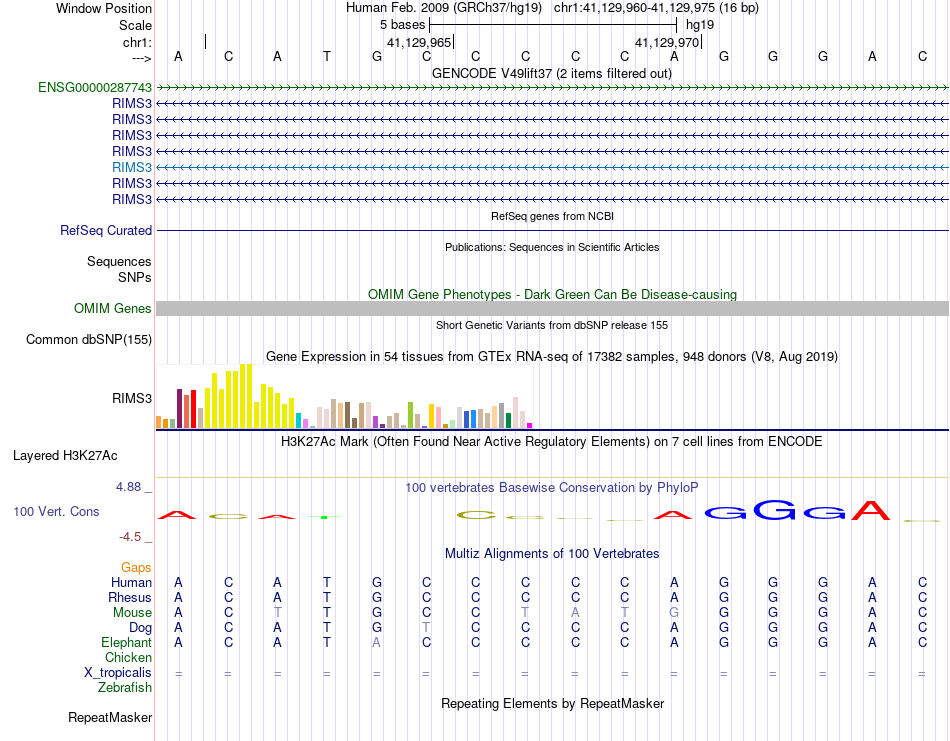The height and width of the screenshot is (741, 950).
Task: Click the hg19 label next to scale bar
Action: (700, 25)
